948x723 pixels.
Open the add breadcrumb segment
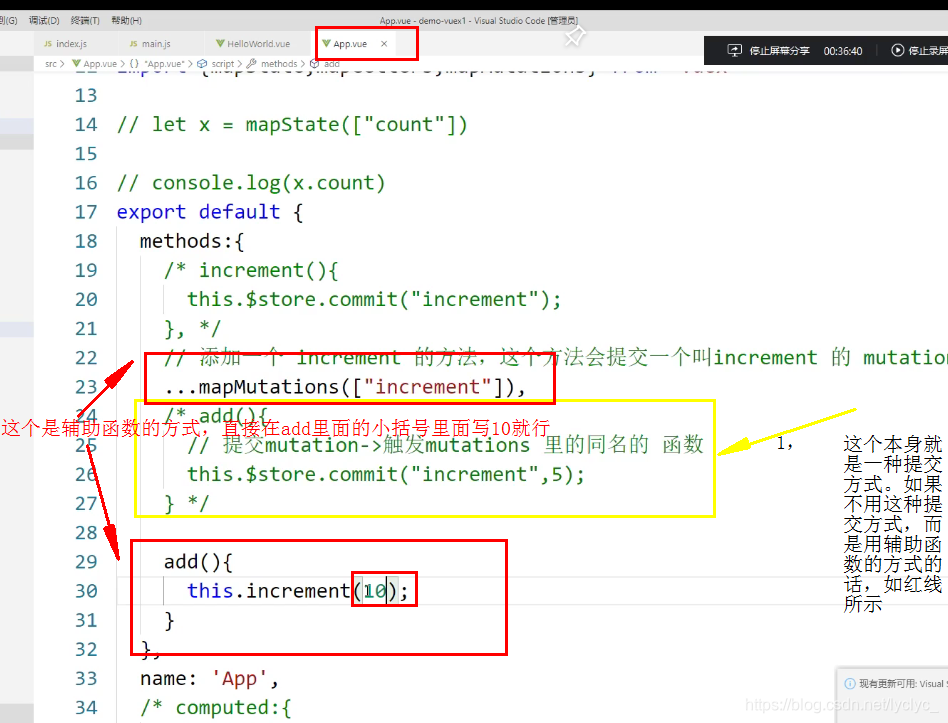[x=332, y=63]
